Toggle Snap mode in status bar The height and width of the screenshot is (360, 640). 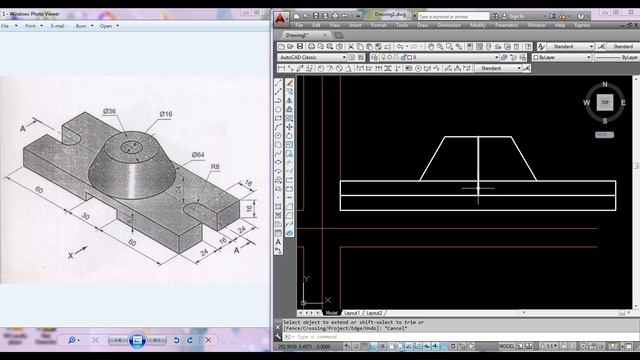(355, 346)
